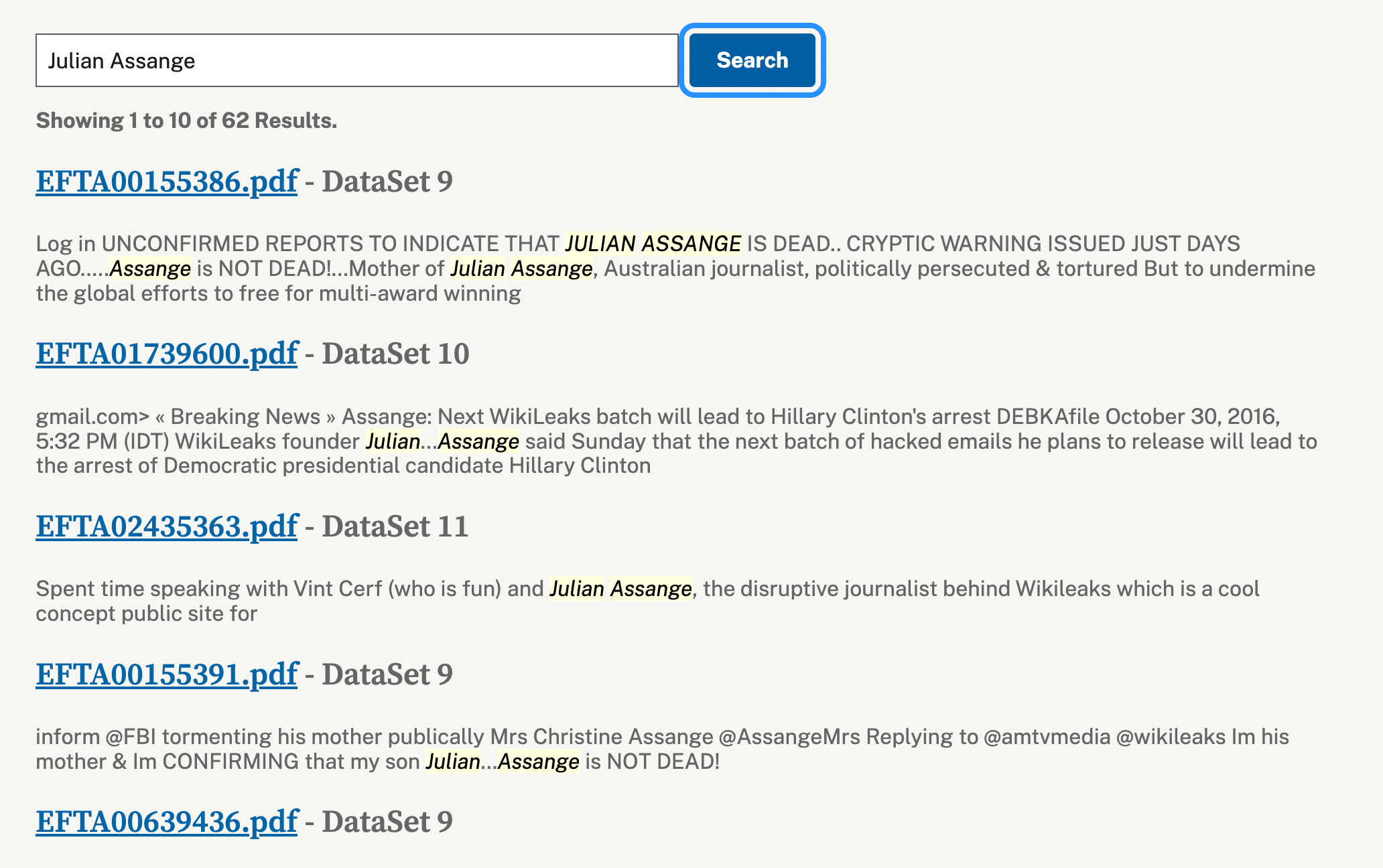Click the DataSet 11 heading label
The image size is (1383, 868).
[395, 526]
